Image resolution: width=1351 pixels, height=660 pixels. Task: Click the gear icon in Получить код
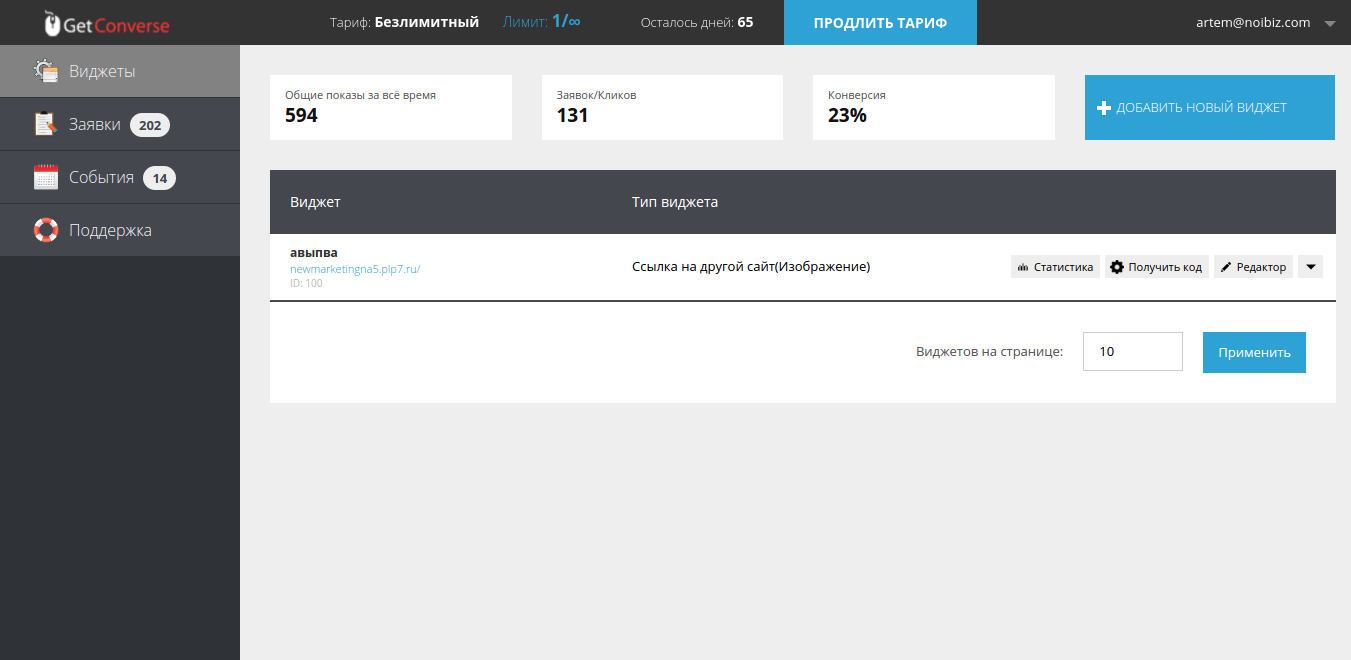coord(1117,267)
